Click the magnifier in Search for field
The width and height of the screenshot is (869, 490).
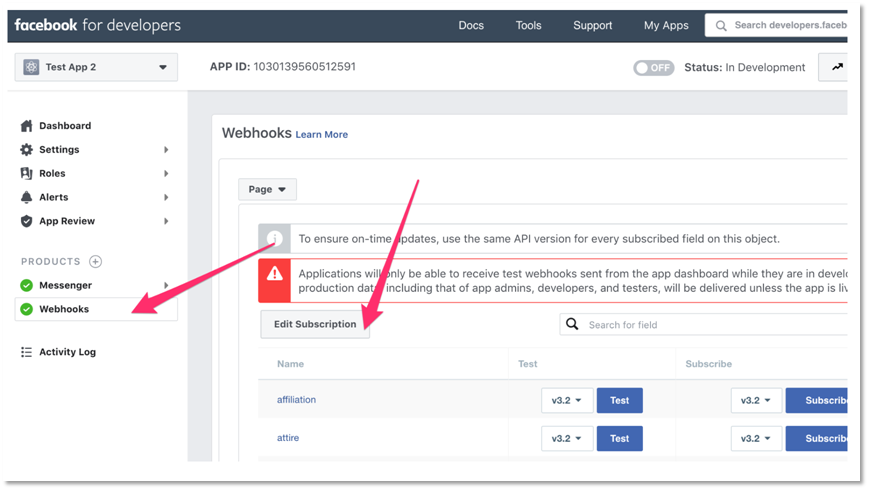pyautogui.click(x=572, y=324)
